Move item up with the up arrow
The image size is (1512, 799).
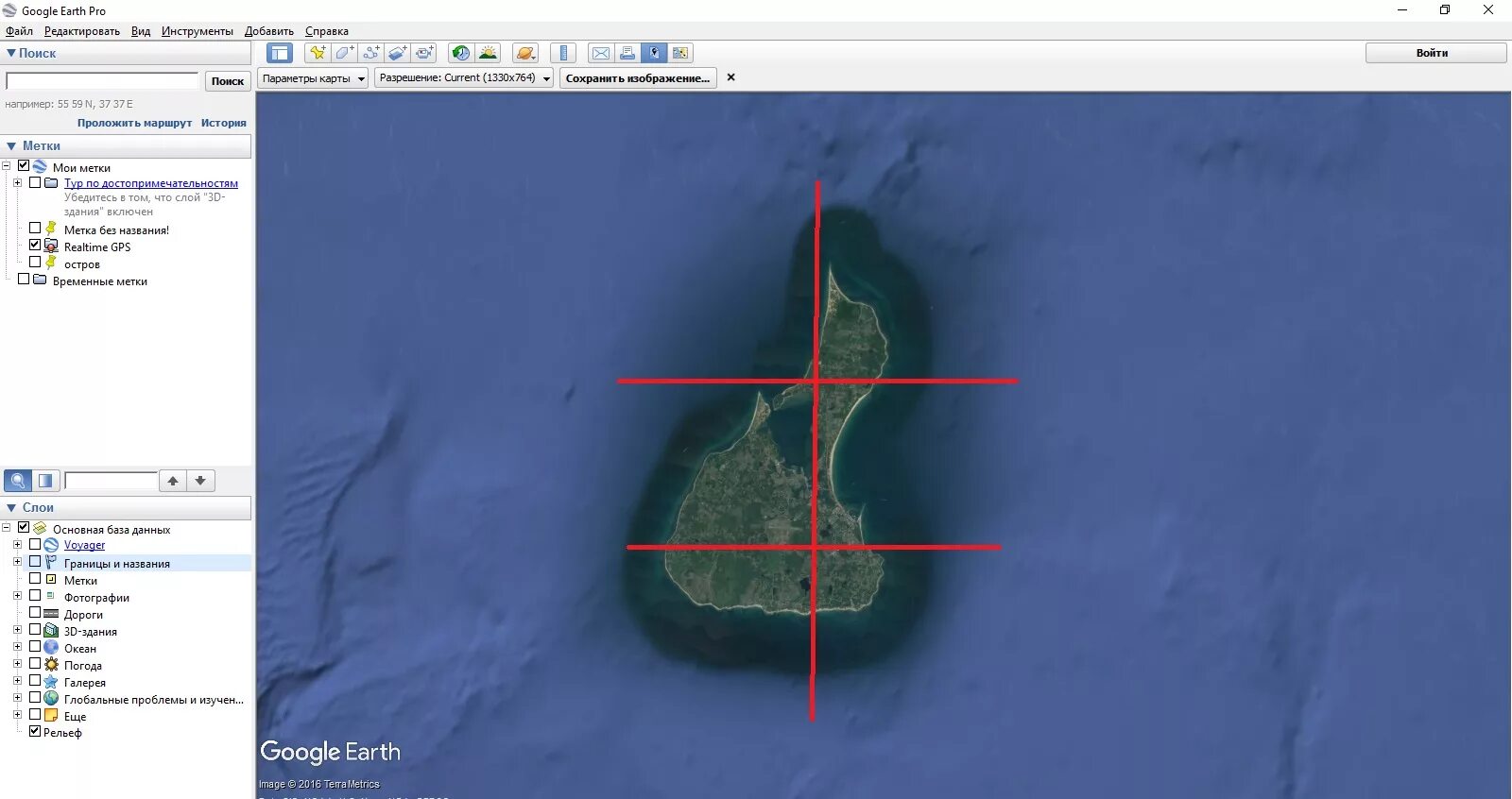click(x=173, y=481)
